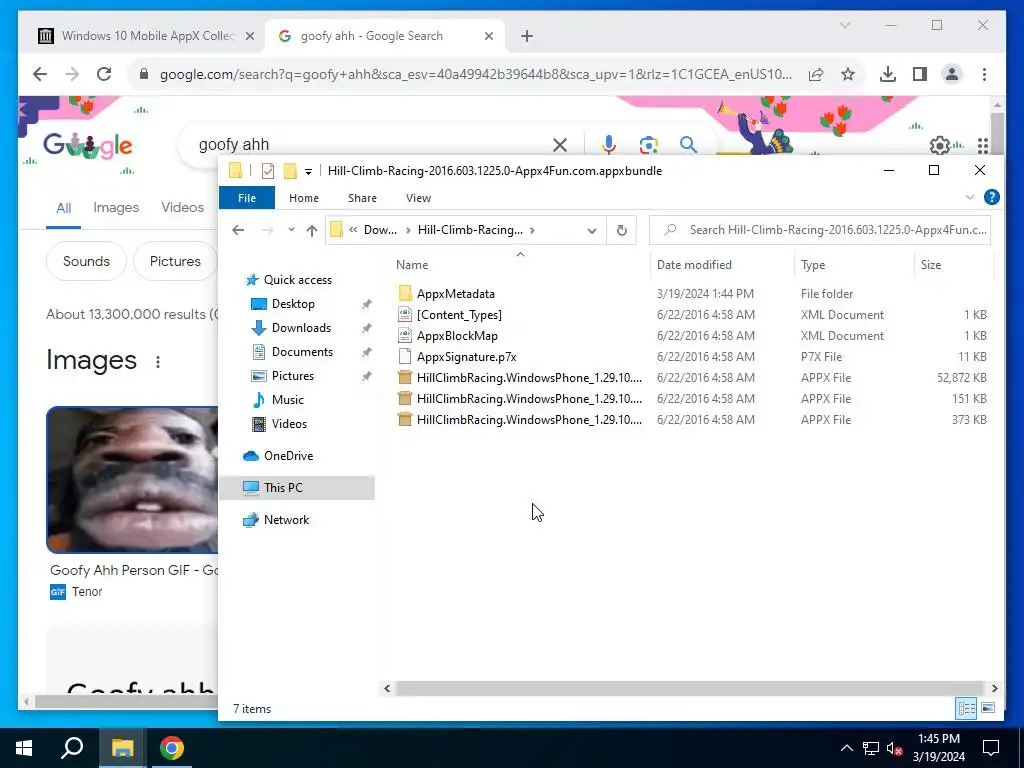Click Google Lens image search icon
Viewport: 1024px width, 768px height.
click(648, 144)
